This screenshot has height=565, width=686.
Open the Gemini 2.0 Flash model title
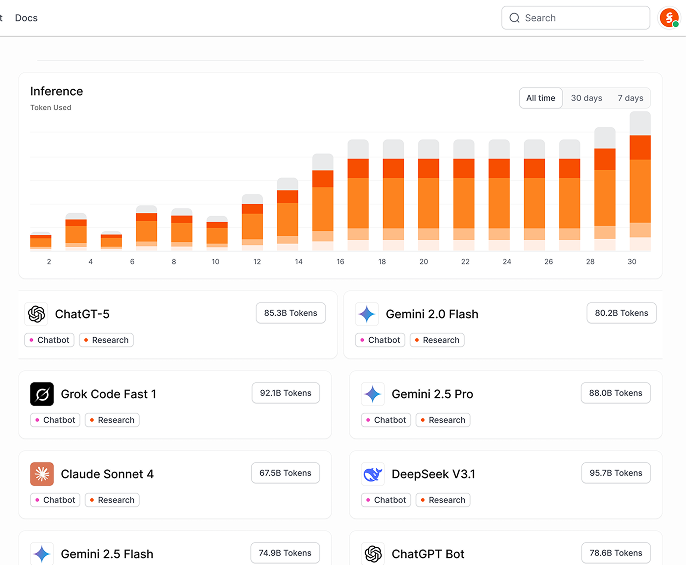432,314
